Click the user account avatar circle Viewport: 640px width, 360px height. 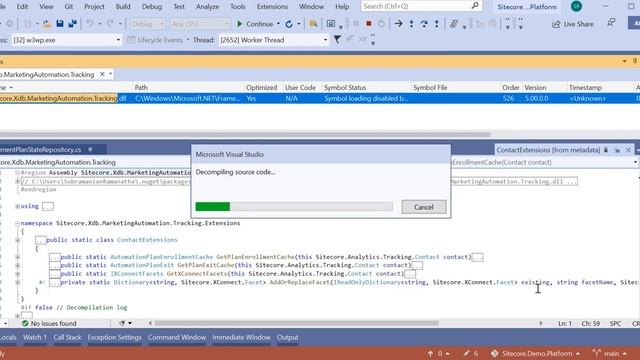point(576,6)
